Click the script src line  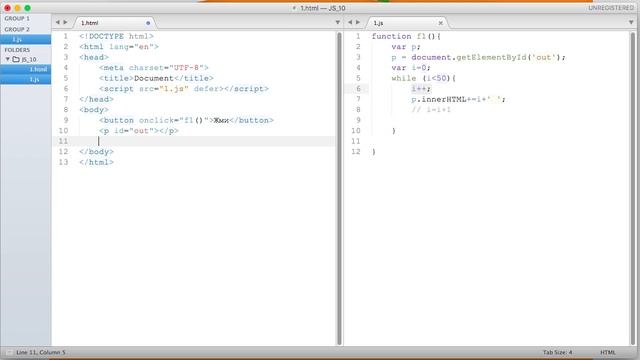click(x=184, y=89)
